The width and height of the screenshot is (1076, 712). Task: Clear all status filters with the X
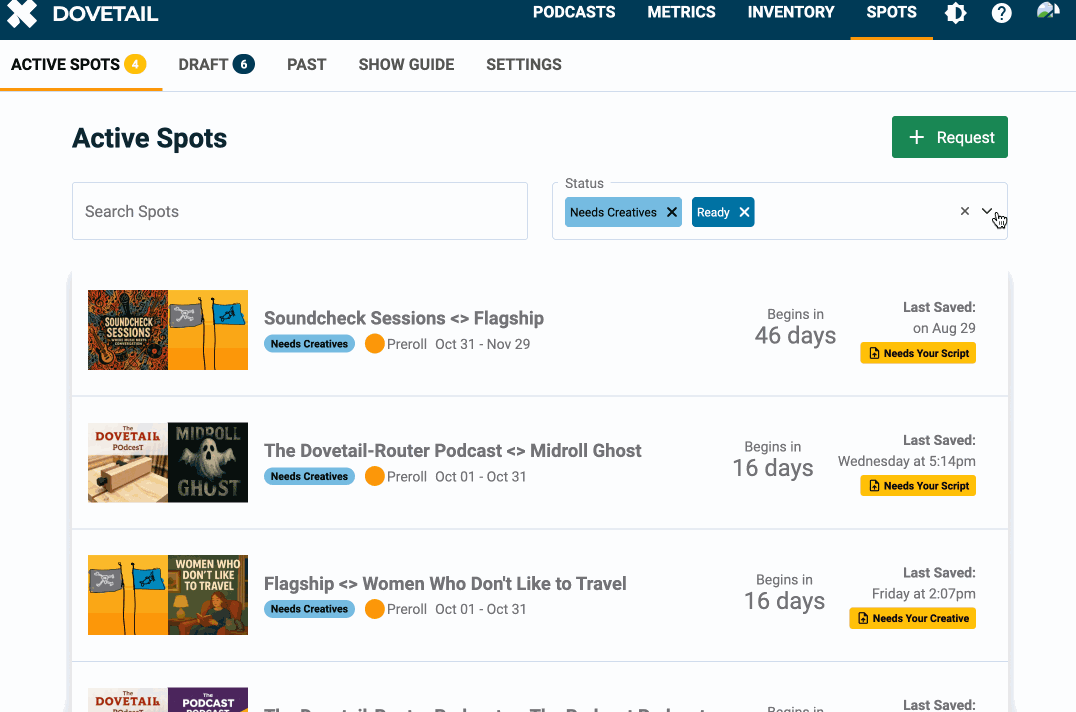point(964,211)
